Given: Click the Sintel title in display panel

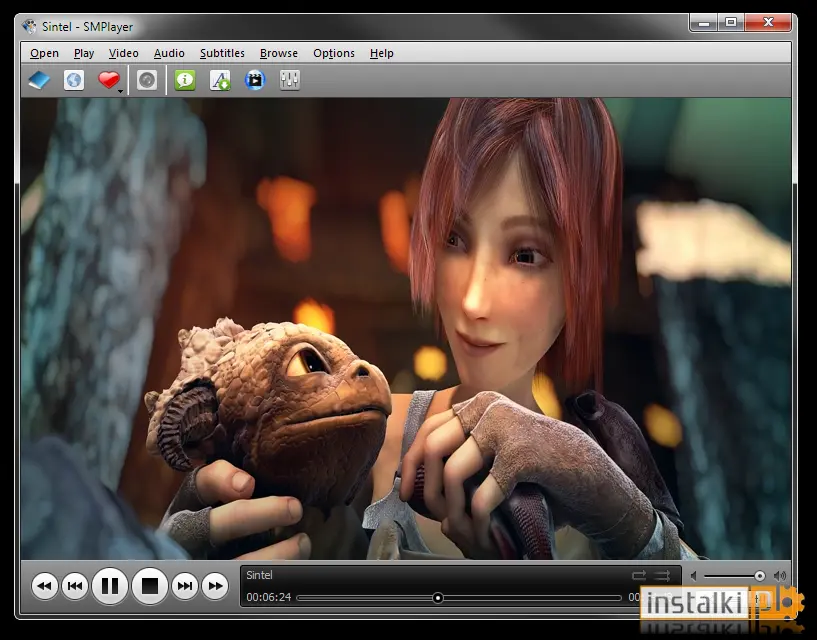Looking at the screenshot, I should coord(259,575).
